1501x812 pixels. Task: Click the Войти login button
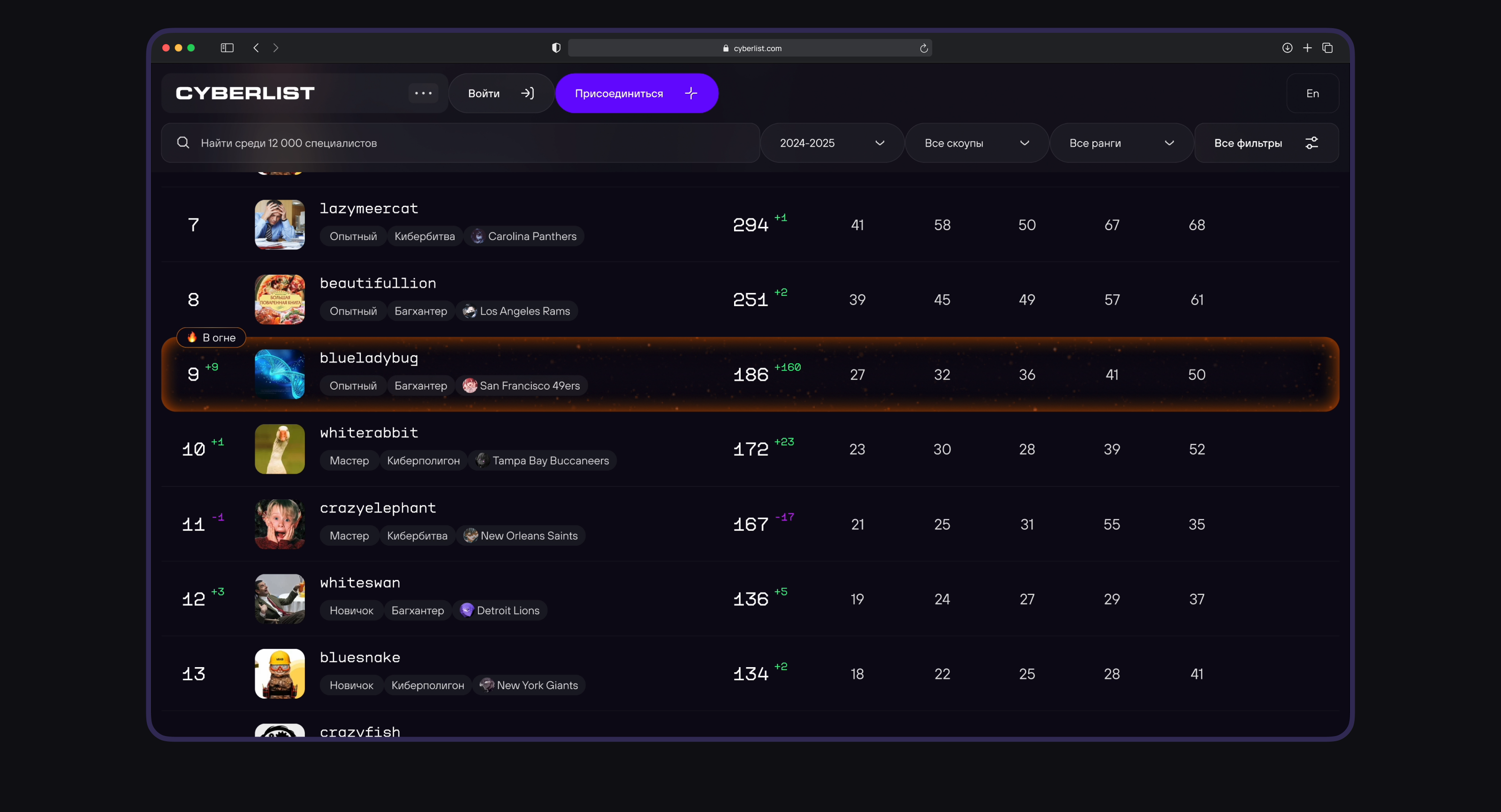point(500,93)
